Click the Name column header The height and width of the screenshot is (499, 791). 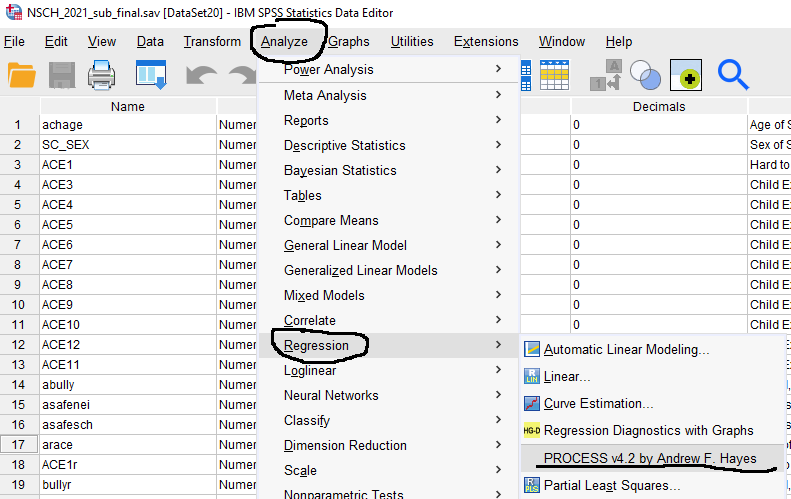pyautogui.click(x=128, y=106)
